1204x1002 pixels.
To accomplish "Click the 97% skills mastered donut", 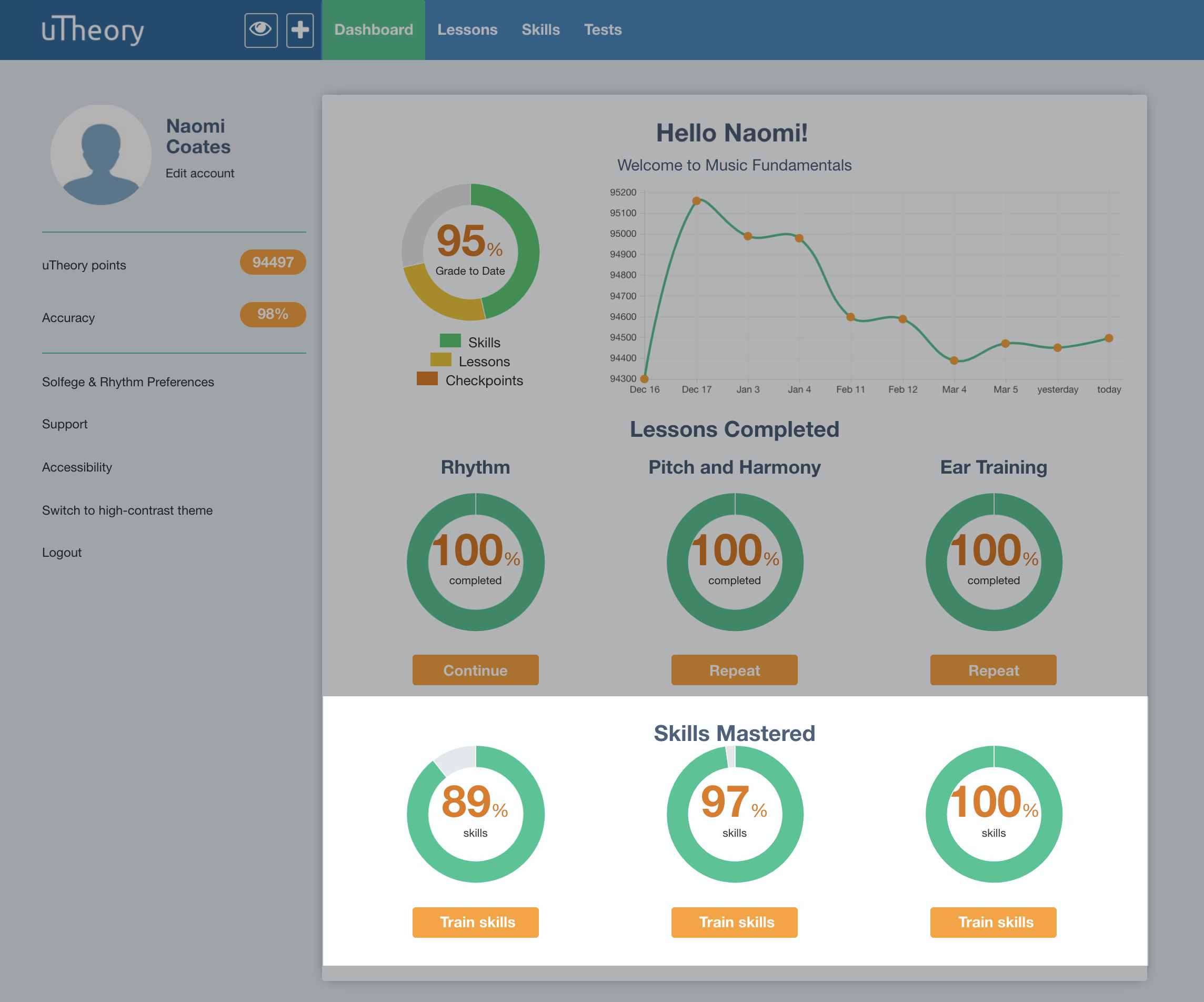I will pyautogui.click(x=735, y=814).
